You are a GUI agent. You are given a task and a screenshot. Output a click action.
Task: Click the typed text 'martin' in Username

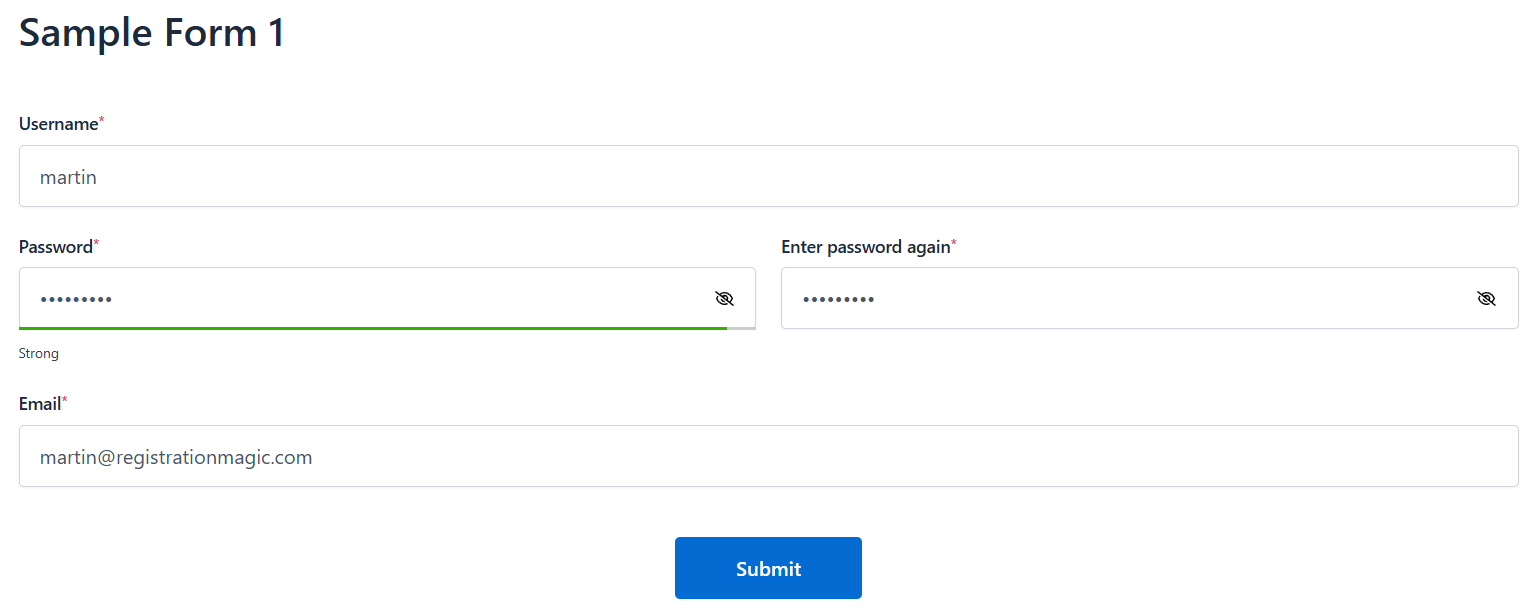pyautogui.click(x=68, y=178)
